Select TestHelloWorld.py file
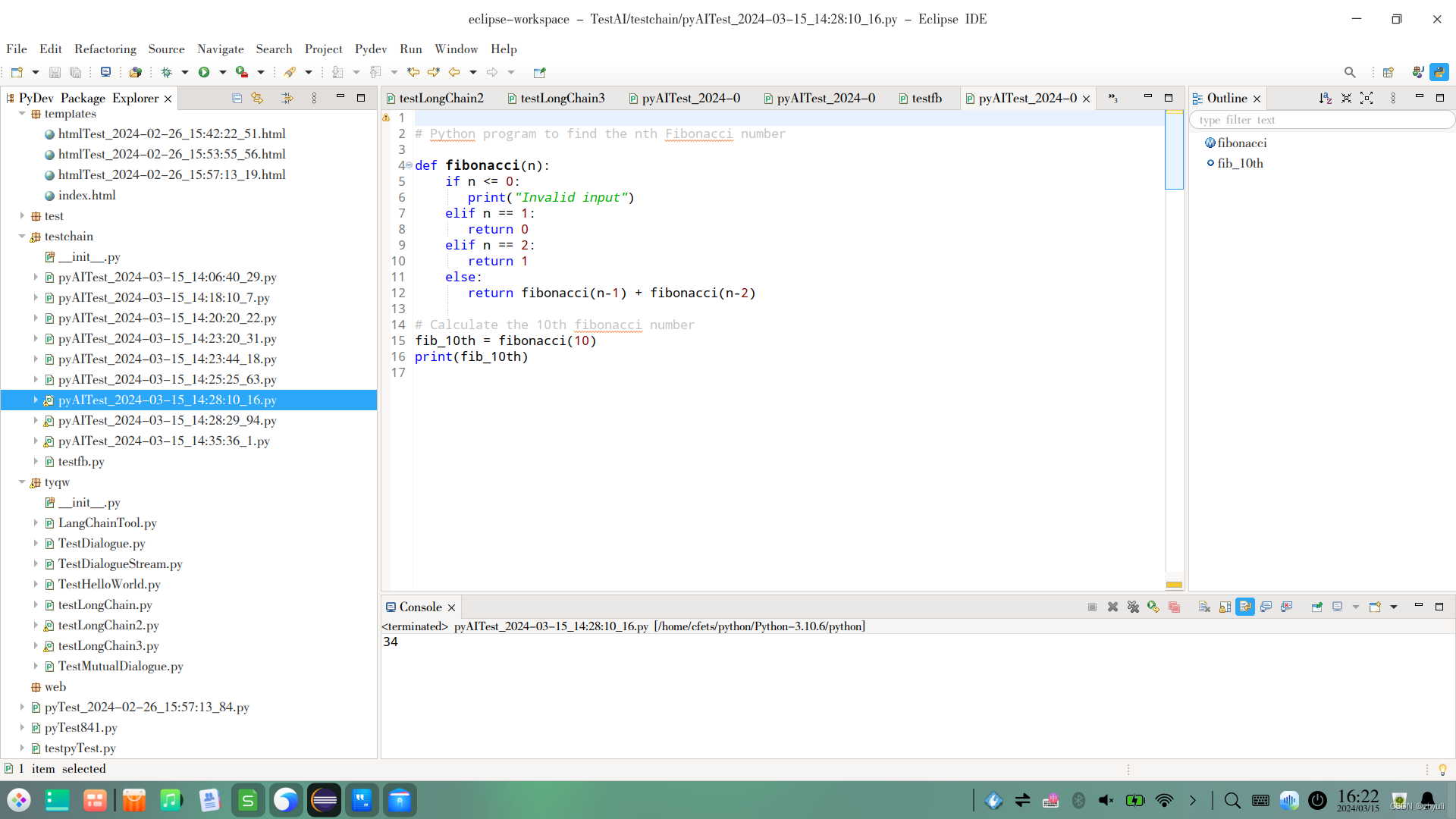Viewport: 1456px width, 819px height. 109,585
